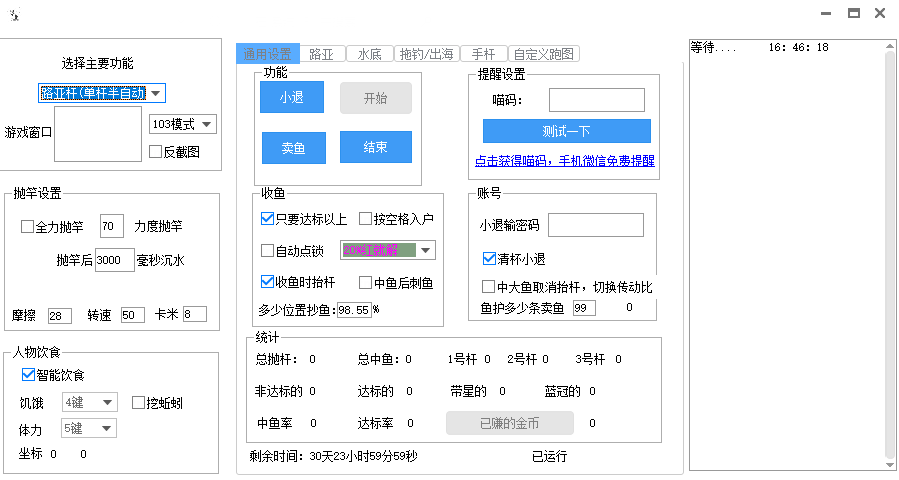The width and height of the screenshot is (899, 480).
Task: Open the 点击获得喵码 link
Action: (x=565, y=160)
